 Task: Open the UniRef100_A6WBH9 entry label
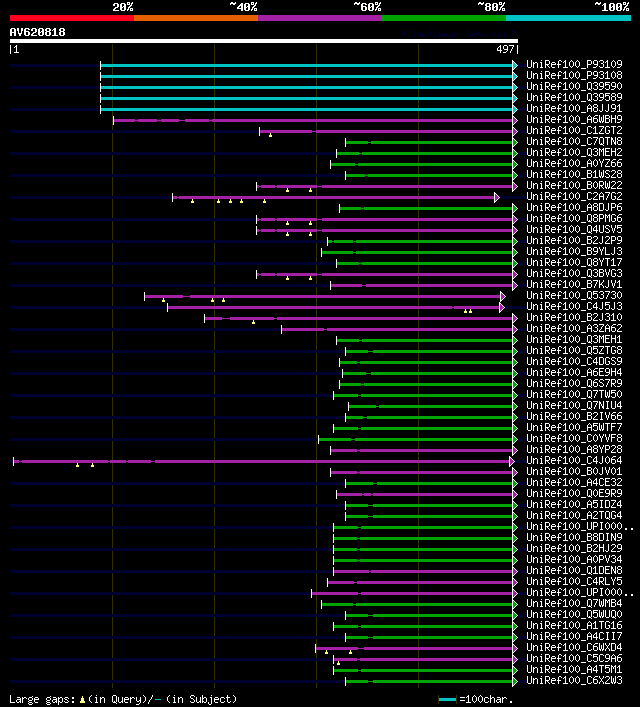pos(574,119)
